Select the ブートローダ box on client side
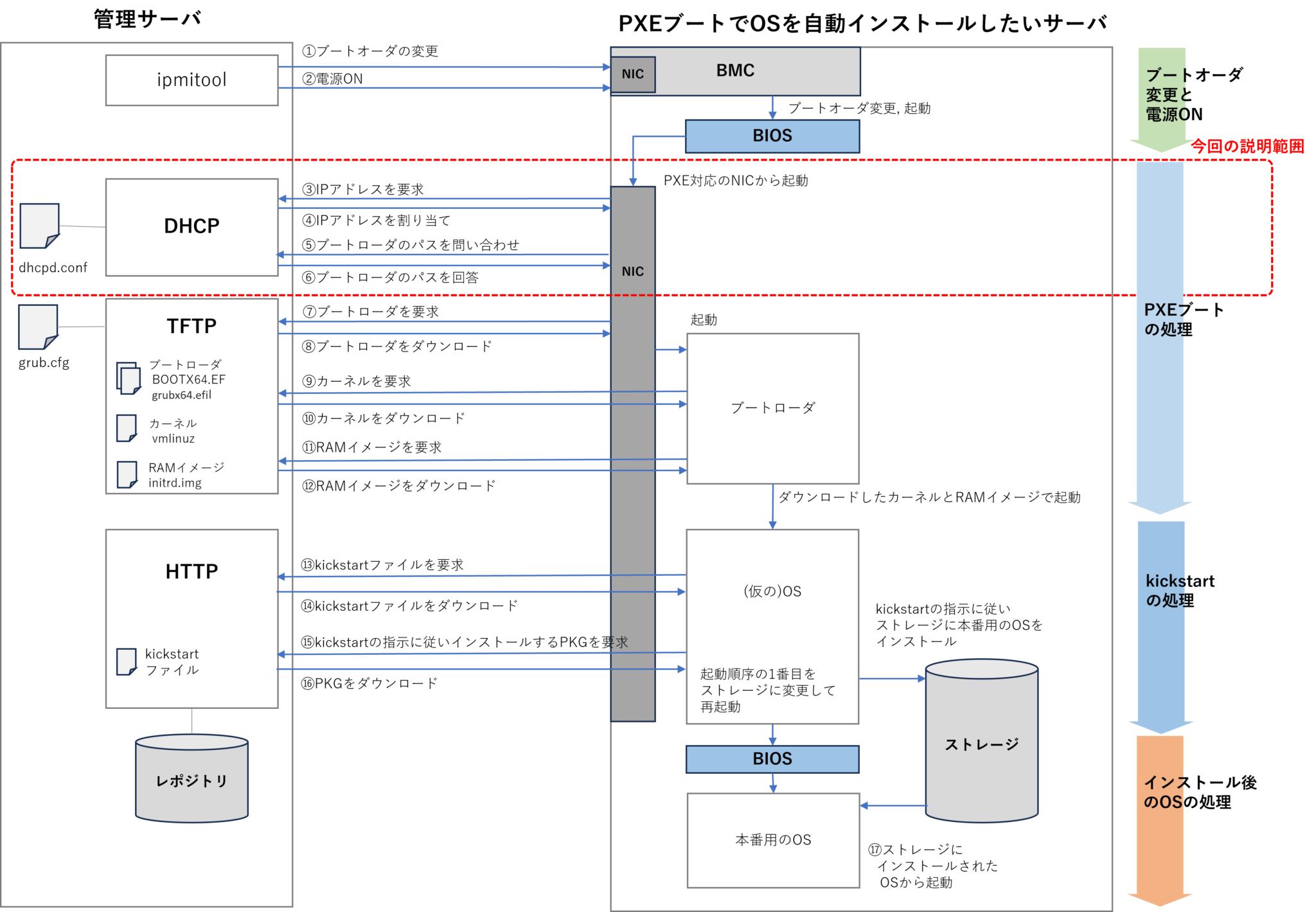Viewport: 1316px width, 912px height. pos(772,408)
